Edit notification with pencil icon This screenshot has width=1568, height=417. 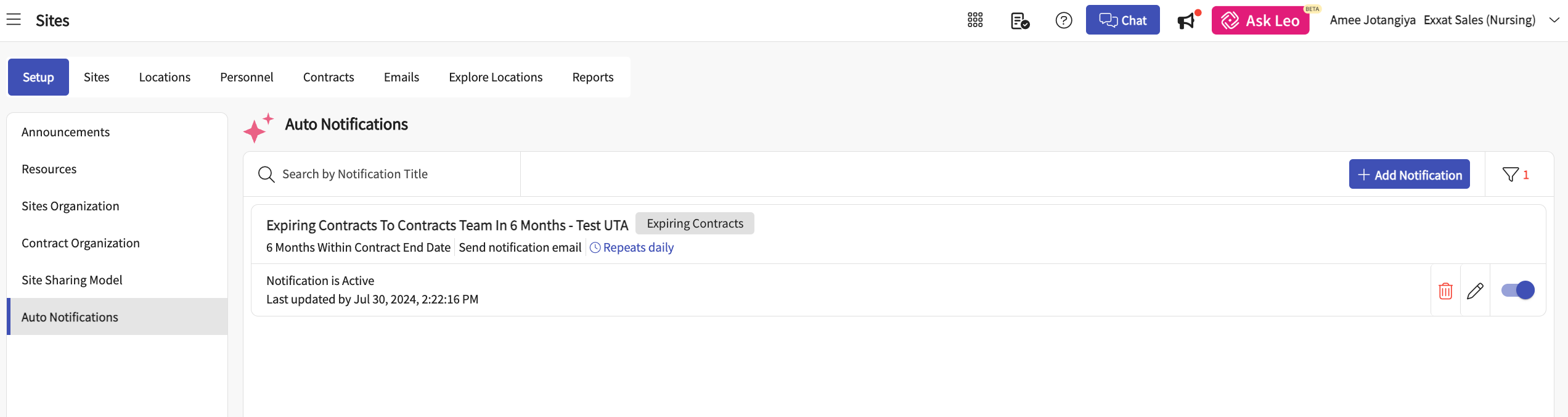pyautogui.click(x=1475, y=291)
